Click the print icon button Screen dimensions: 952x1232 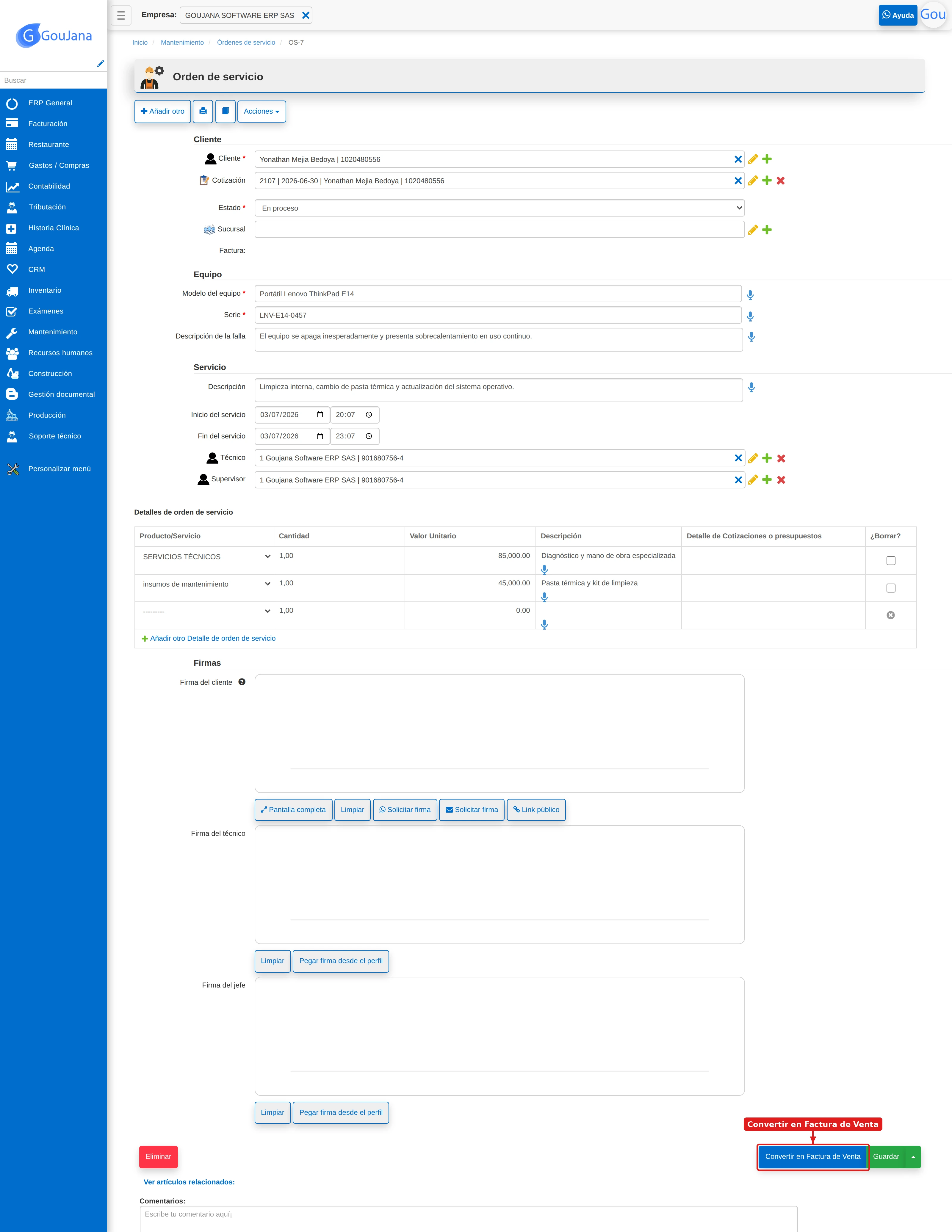click(203, 111)
